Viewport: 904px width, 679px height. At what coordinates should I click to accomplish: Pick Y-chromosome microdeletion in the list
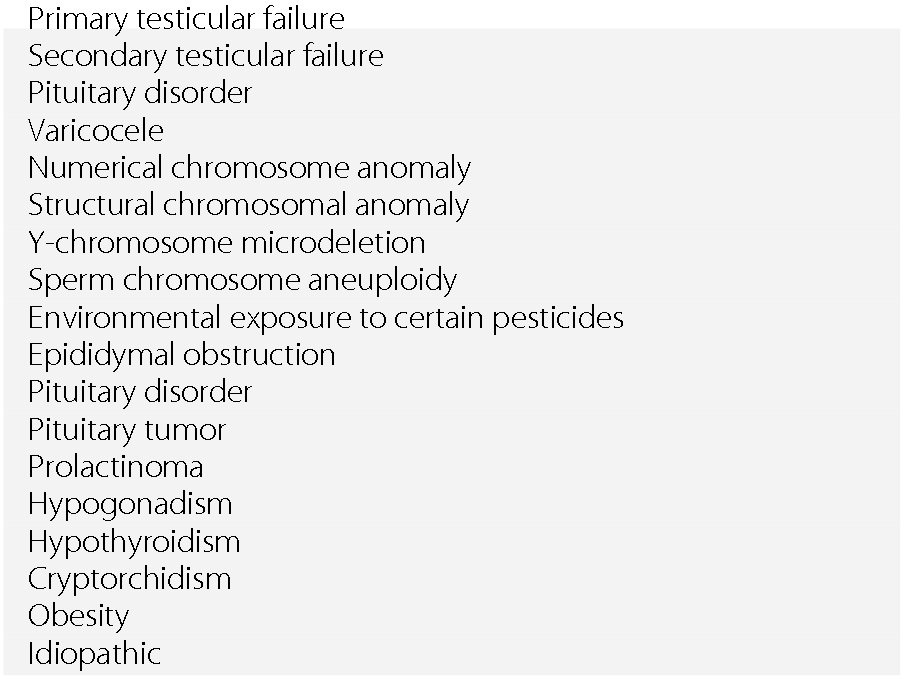(226, 243)
